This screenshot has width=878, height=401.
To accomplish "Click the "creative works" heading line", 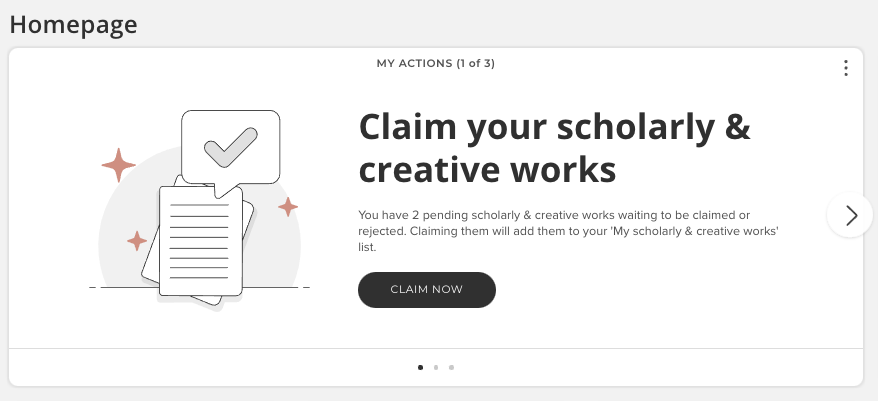I will 486,171.
